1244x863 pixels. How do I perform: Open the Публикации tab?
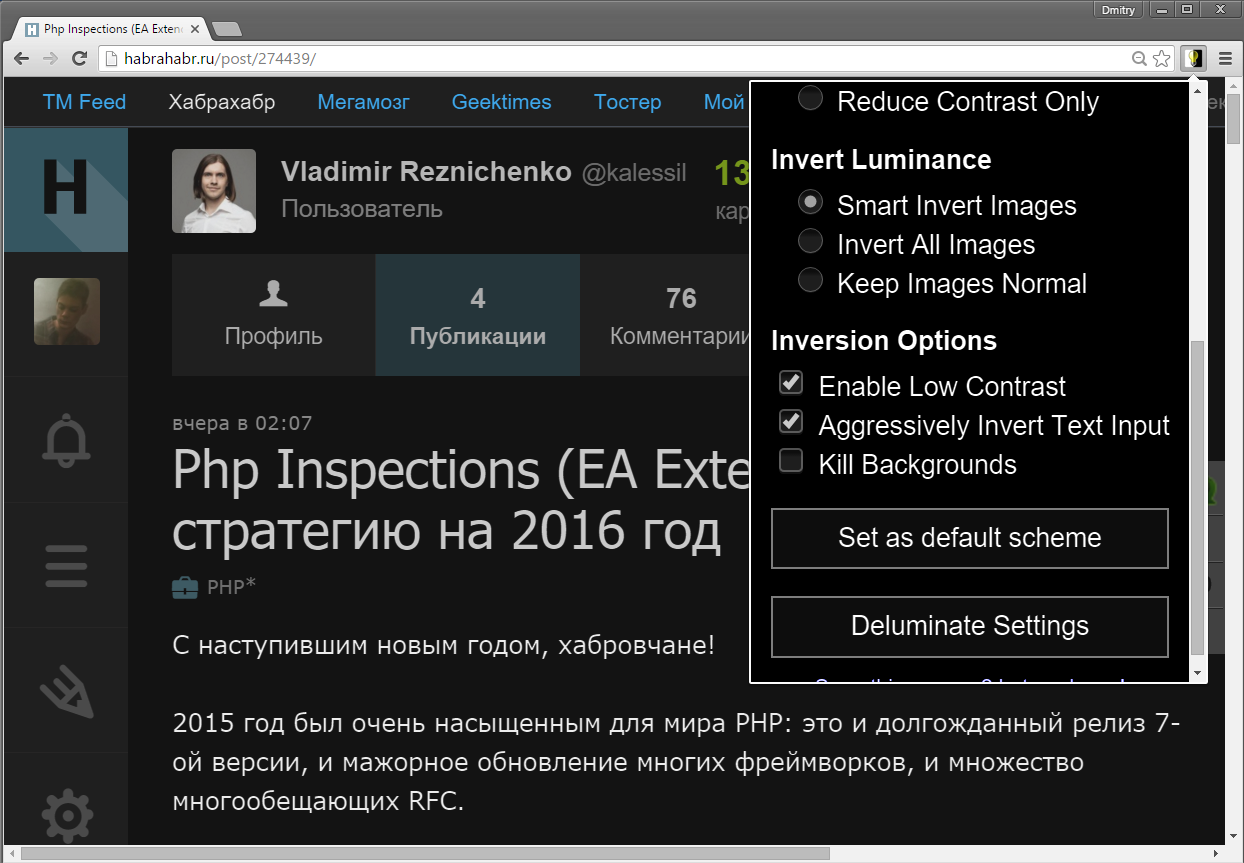[x=477, y=315]
